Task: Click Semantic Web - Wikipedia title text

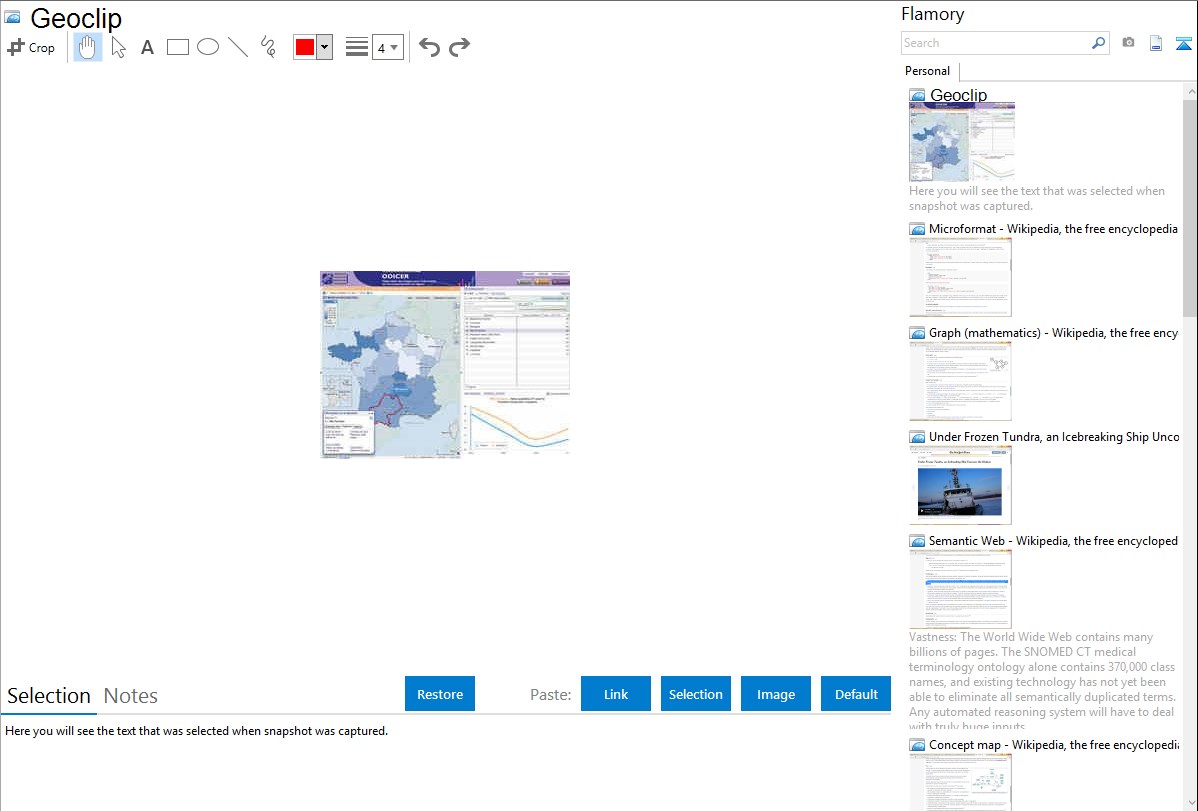Action: [x=1053, y=540]
